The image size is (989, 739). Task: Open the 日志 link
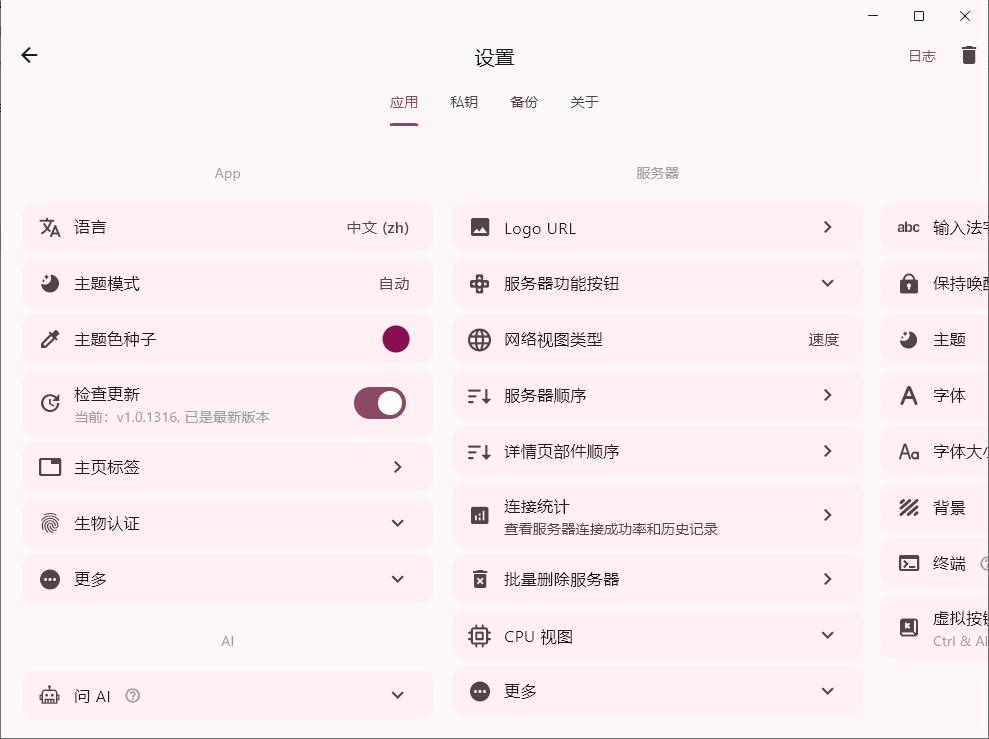(x=921, y=56)
